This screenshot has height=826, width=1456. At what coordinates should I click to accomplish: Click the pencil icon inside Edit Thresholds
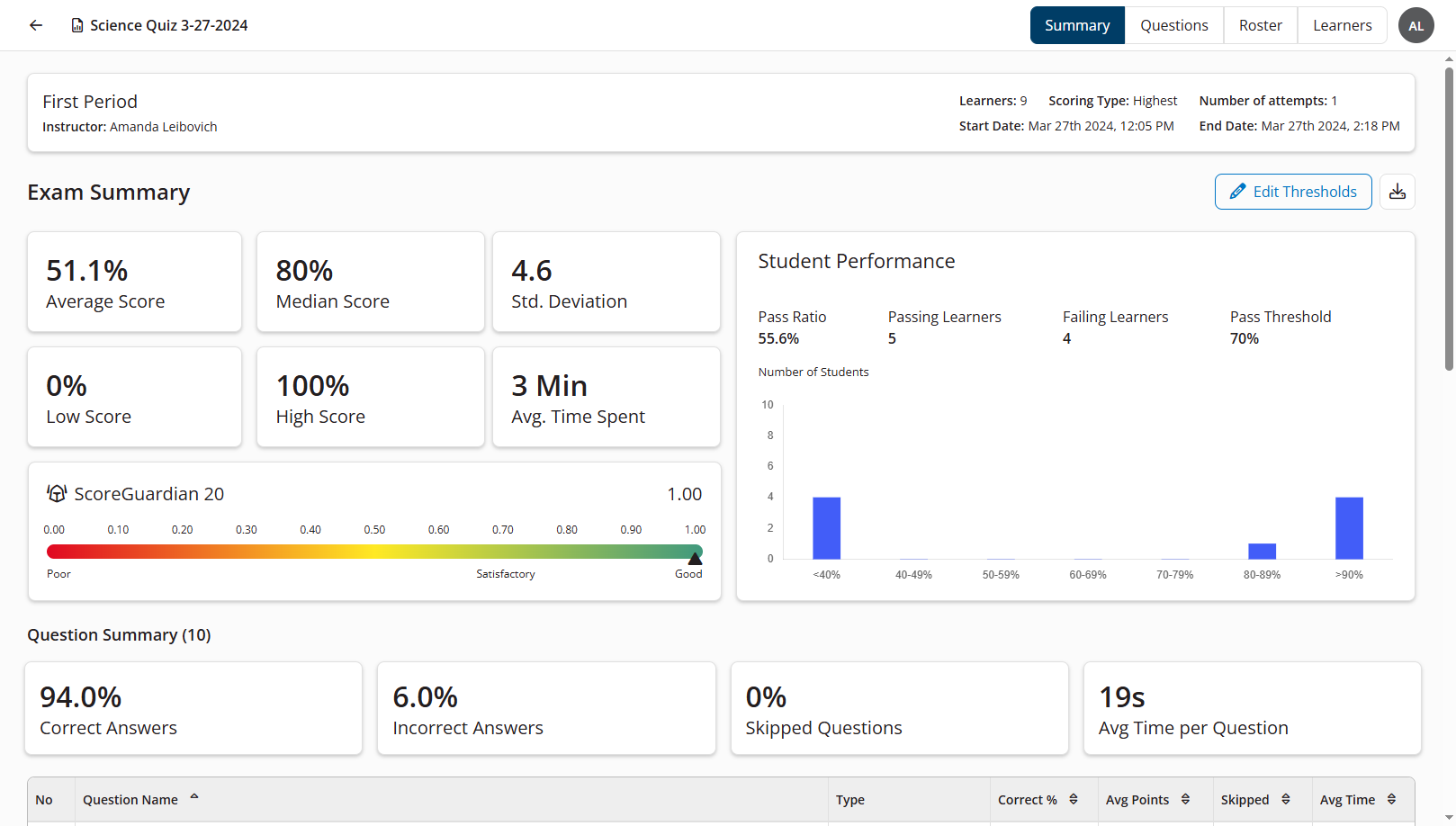pyautogui.click(x=1239, y=191)
